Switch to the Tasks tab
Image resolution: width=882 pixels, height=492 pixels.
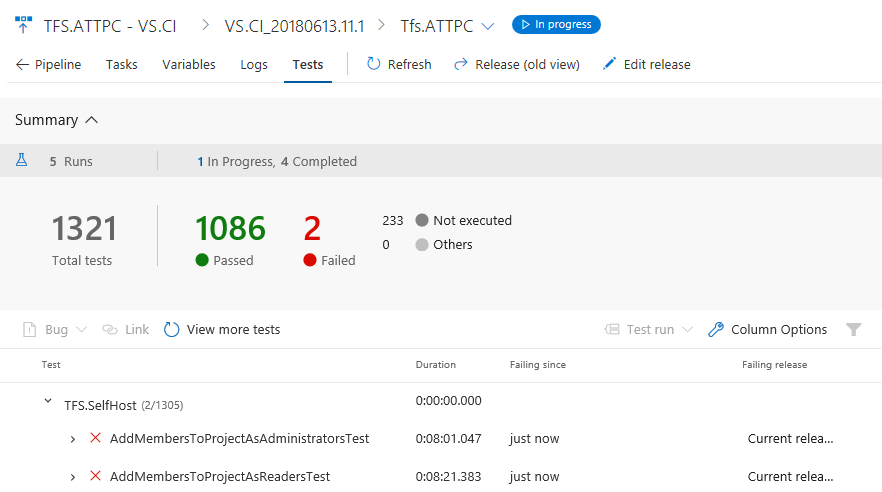point(122,65)
